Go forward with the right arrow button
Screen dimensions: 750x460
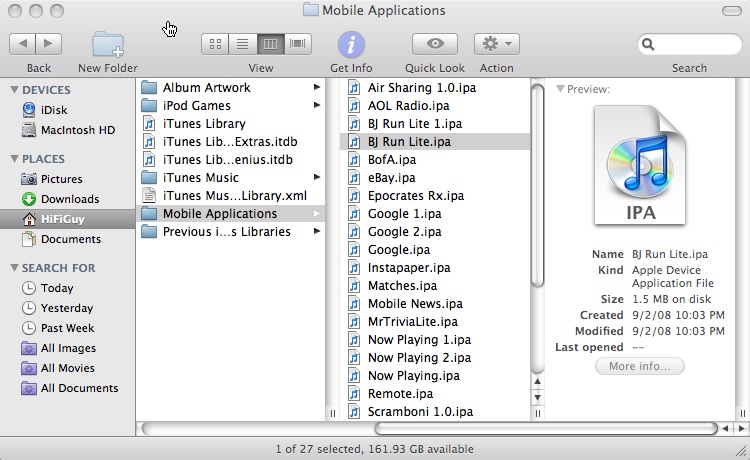(x=48, y=44)
